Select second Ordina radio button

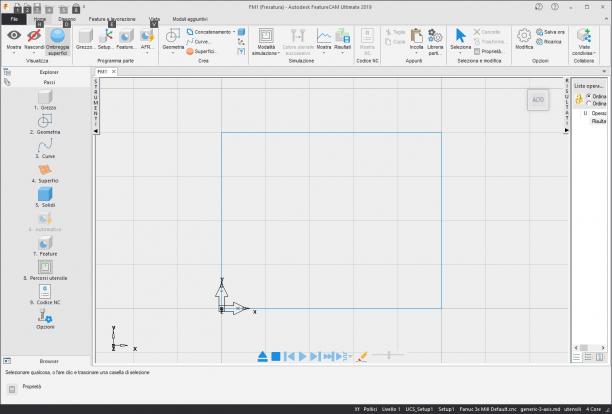[589, 103]
